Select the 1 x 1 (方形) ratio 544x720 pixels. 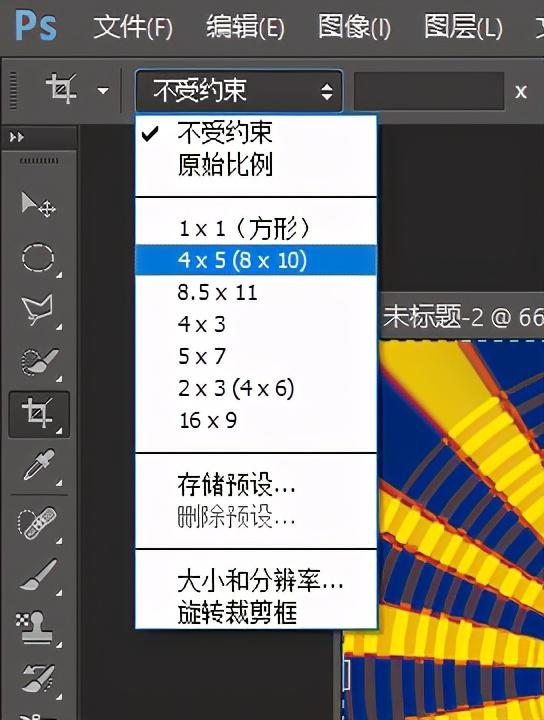point(256,228)
